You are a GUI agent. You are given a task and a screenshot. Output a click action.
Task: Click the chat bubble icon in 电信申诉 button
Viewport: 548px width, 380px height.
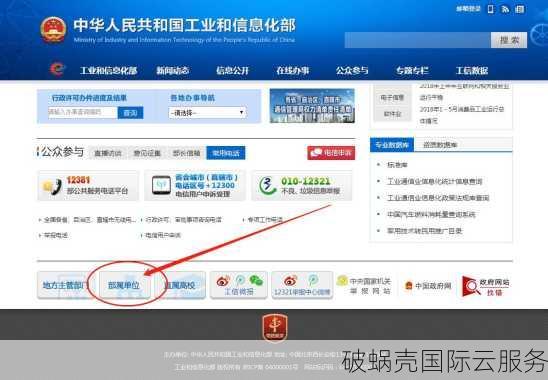click(x=316, y=153)
